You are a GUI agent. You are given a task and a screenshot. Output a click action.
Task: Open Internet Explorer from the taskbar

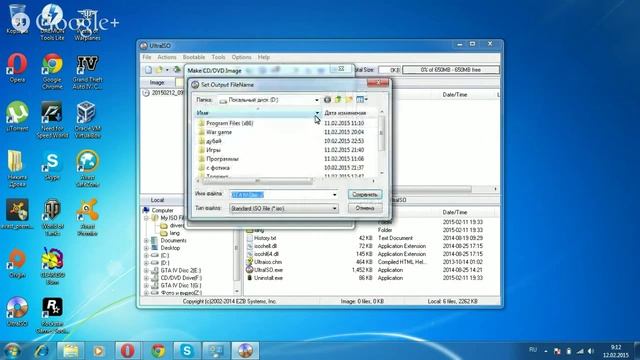tap(42, 351)
